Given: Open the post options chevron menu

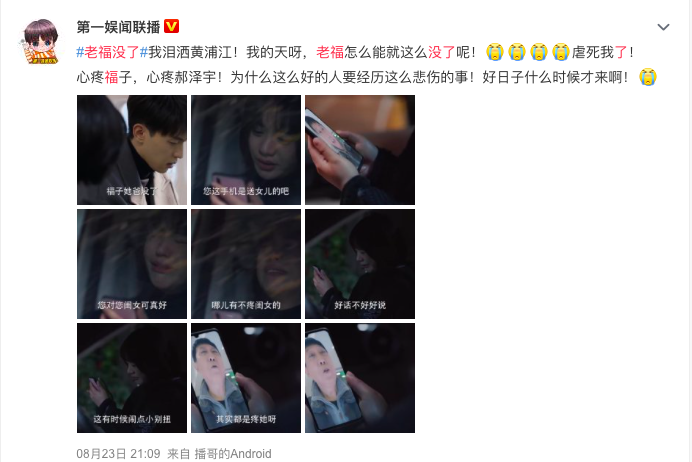Looking at the screenshot, I should pos(663,27).
